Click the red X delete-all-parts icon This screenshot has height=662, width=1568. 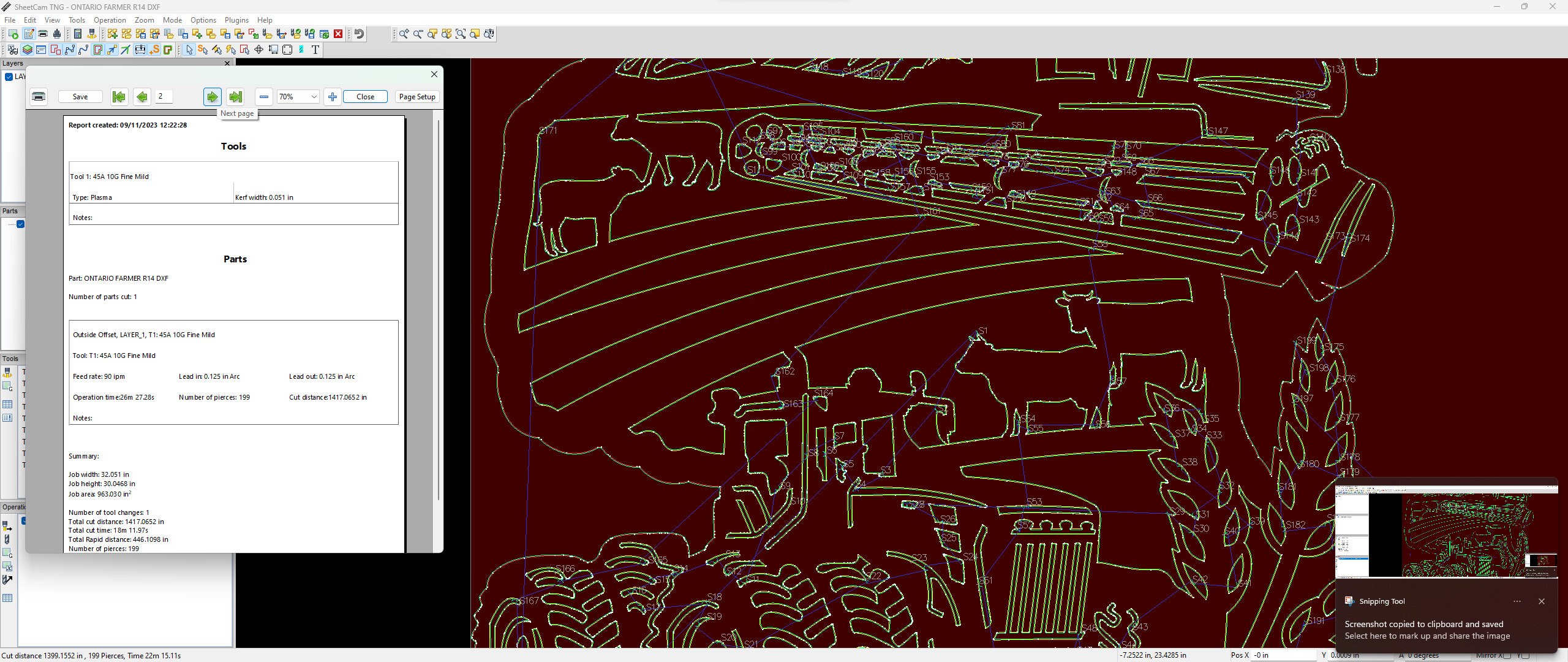pos(338,34)
